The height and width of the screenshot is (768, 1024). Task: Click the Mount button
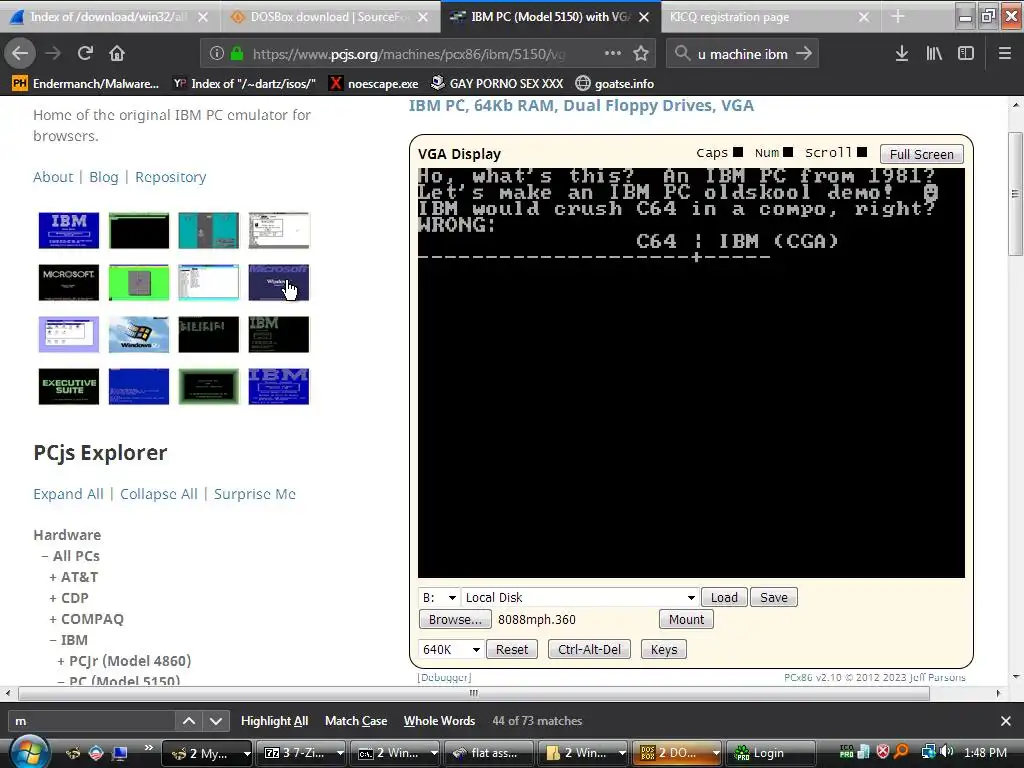(x=686, y=620)
